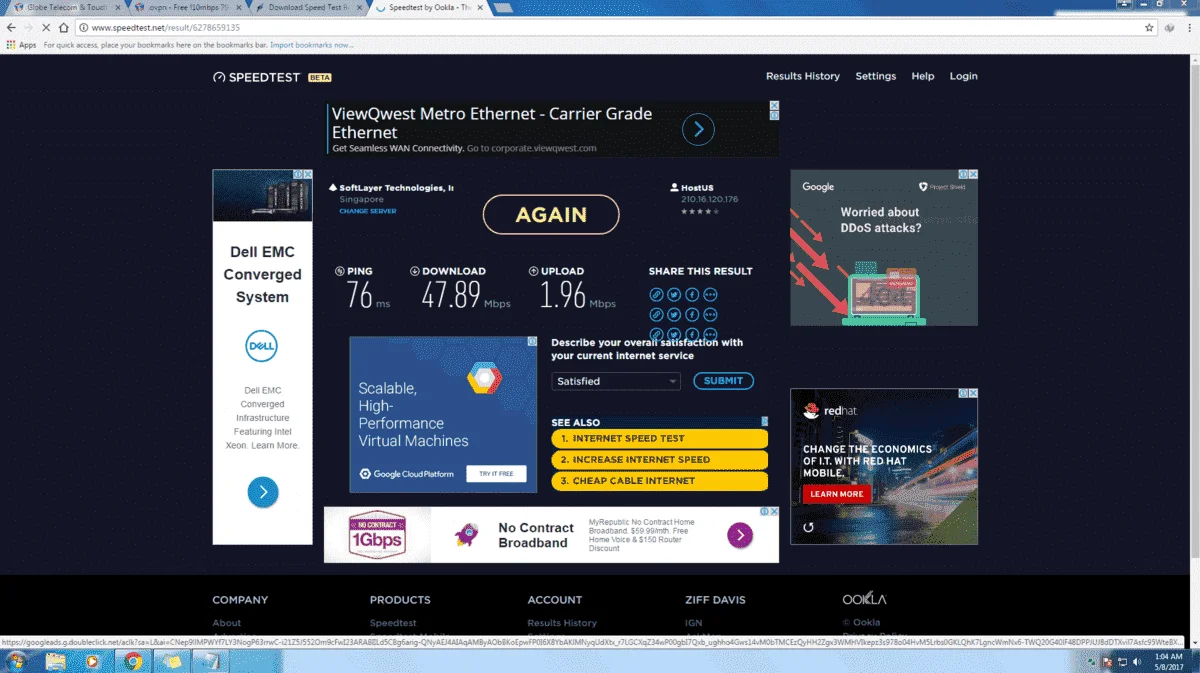Click the 1. Internet Speed Test link
The height and width of the screenshot is (673, 1200).
(x=659, y=438)
